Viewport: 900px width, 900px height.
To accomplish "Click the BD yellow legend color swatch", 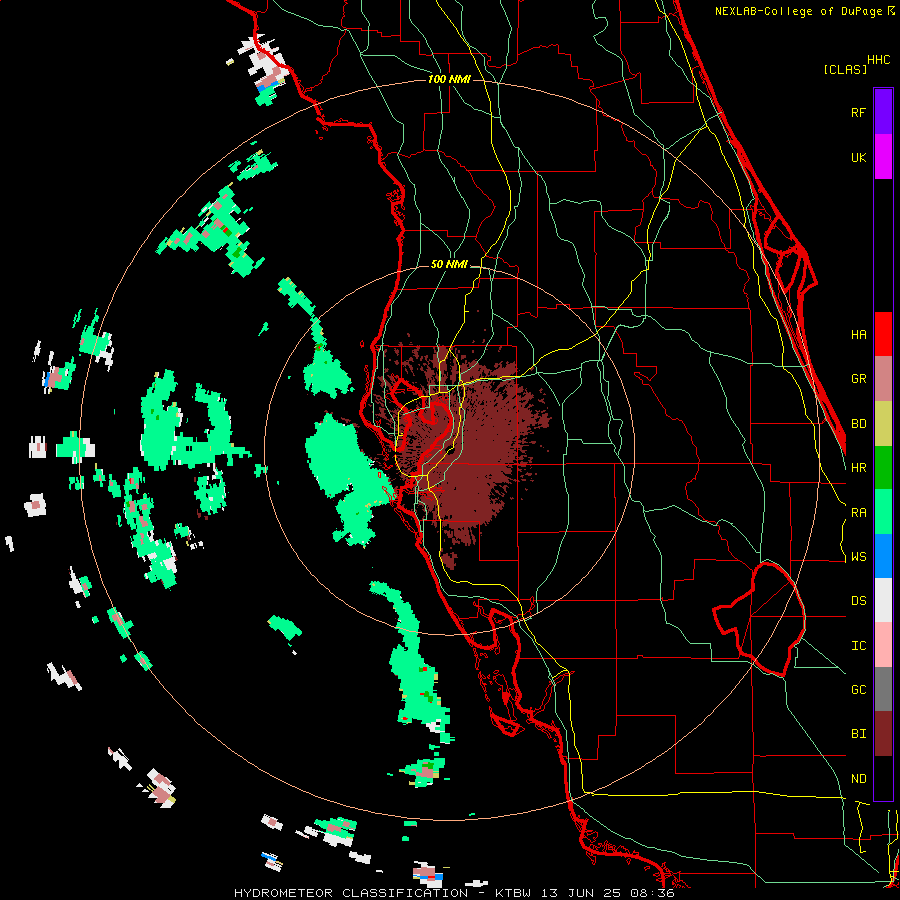I will (x=883, y=424).
